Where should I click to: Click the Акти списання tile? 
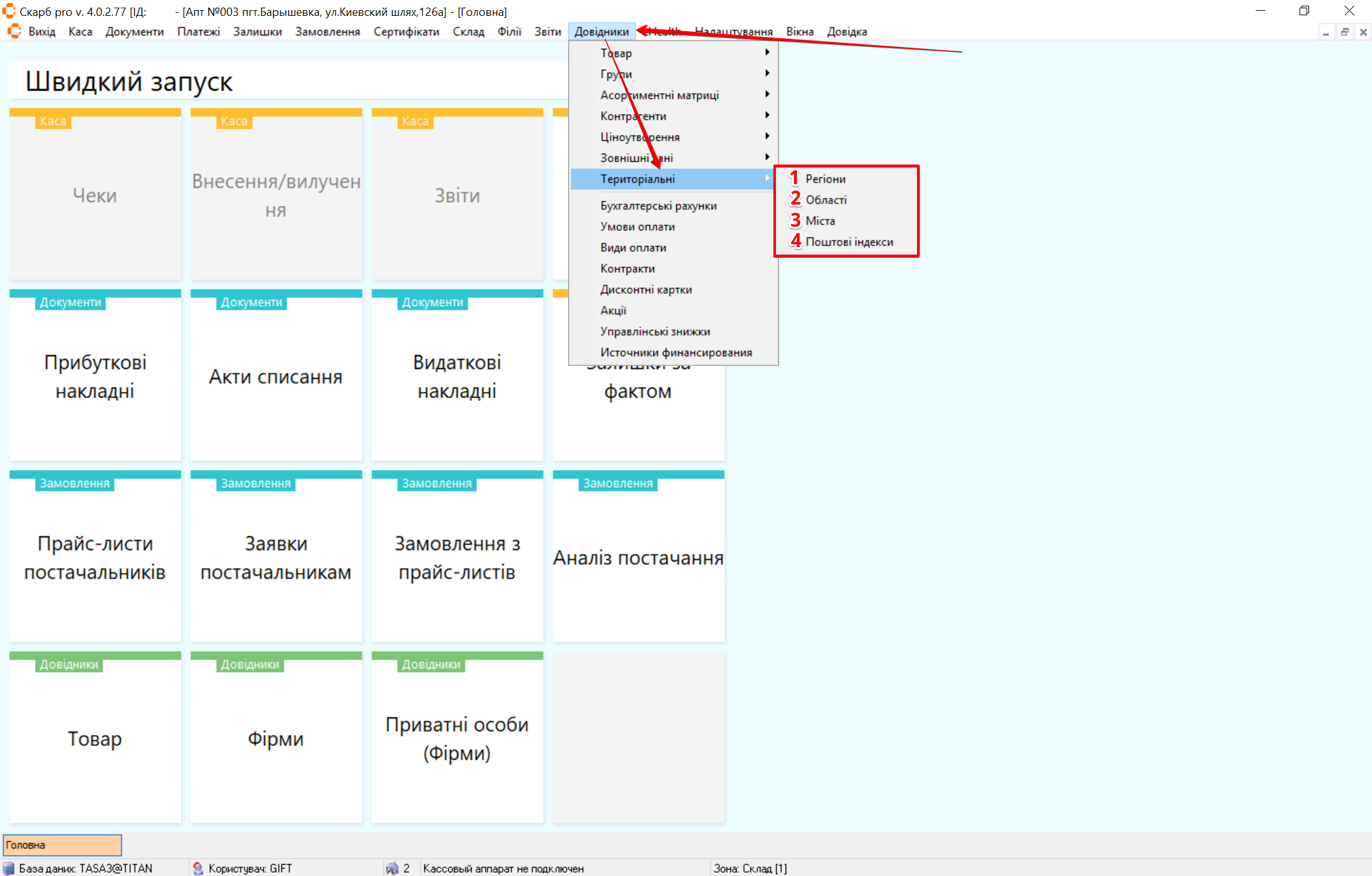pyautogui.click(x=276, y=376)
